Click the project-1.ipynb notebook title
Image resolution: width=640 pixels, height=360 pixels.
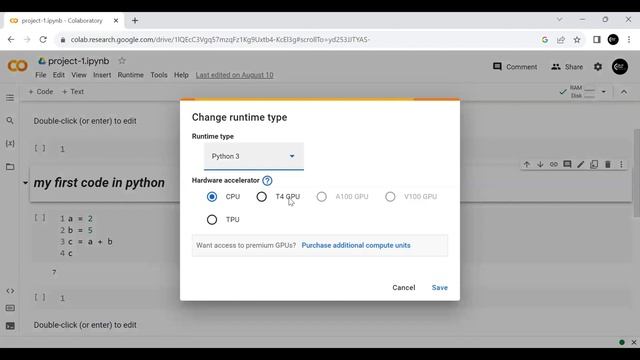[78, 61]
